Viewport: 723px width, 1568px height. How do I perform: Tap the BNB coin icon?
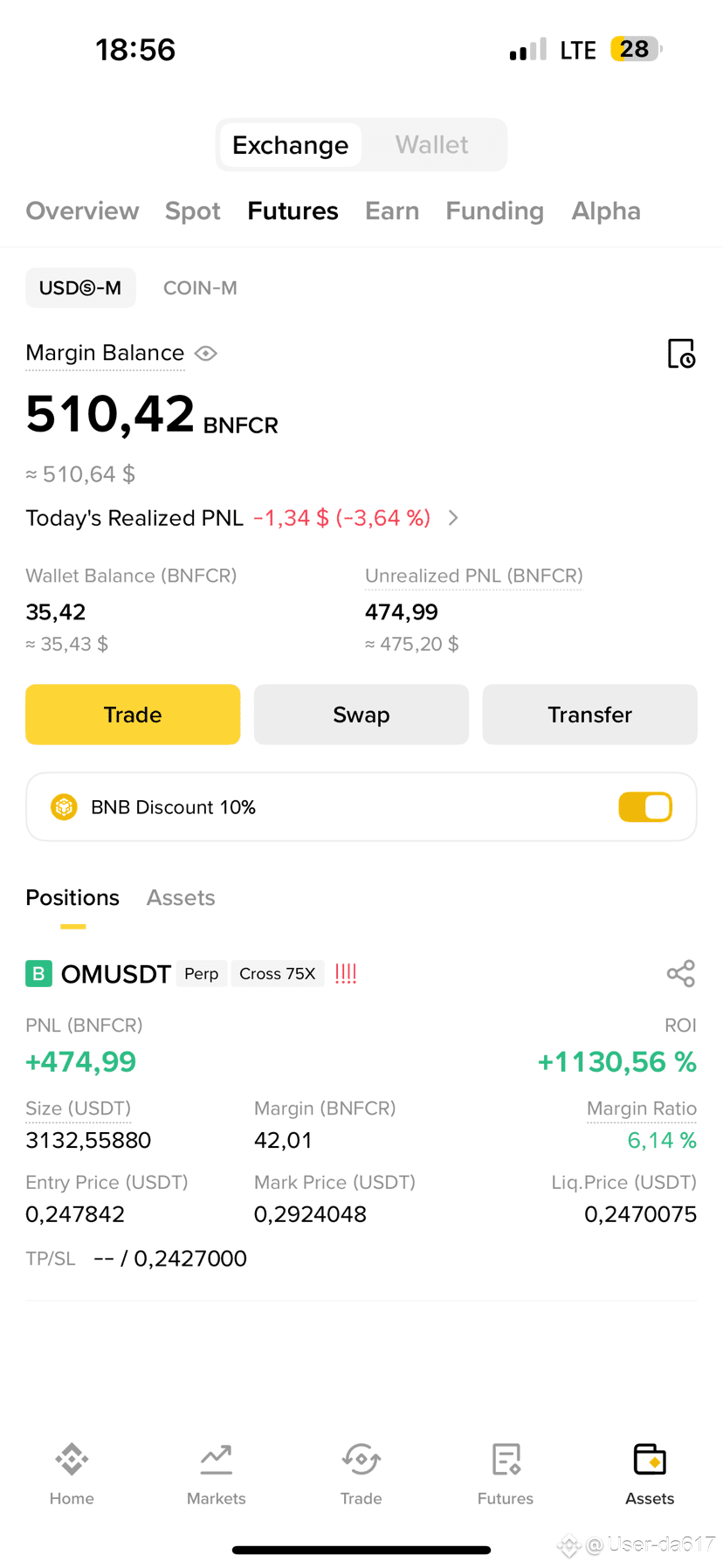pyautogui.click(x=64, y=807)
